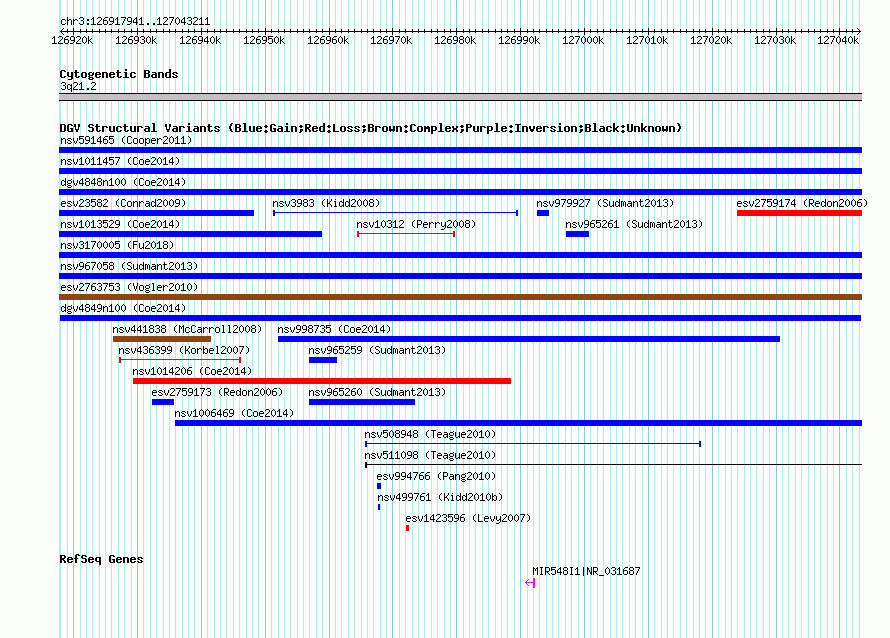The height and width of the screenshot is (638, 890).
Task: Click the nsv511098 thin black interval line
Action: pyautogui.click(x=614, y=465)
